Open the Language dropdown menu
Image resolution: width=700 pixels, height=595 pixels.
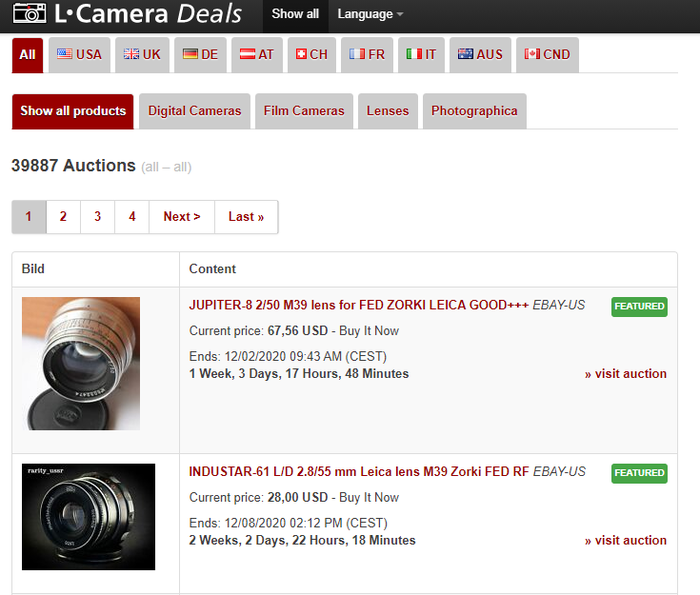pos(370,14)
